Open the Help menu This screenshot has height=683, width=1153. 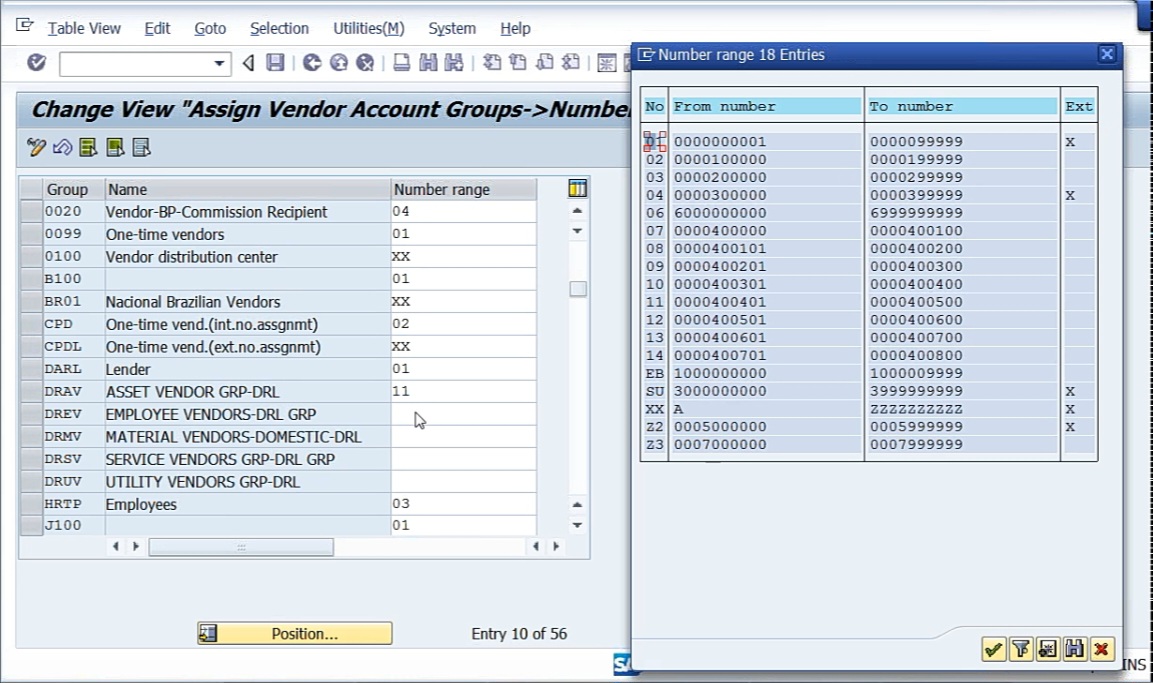(515, 28)
